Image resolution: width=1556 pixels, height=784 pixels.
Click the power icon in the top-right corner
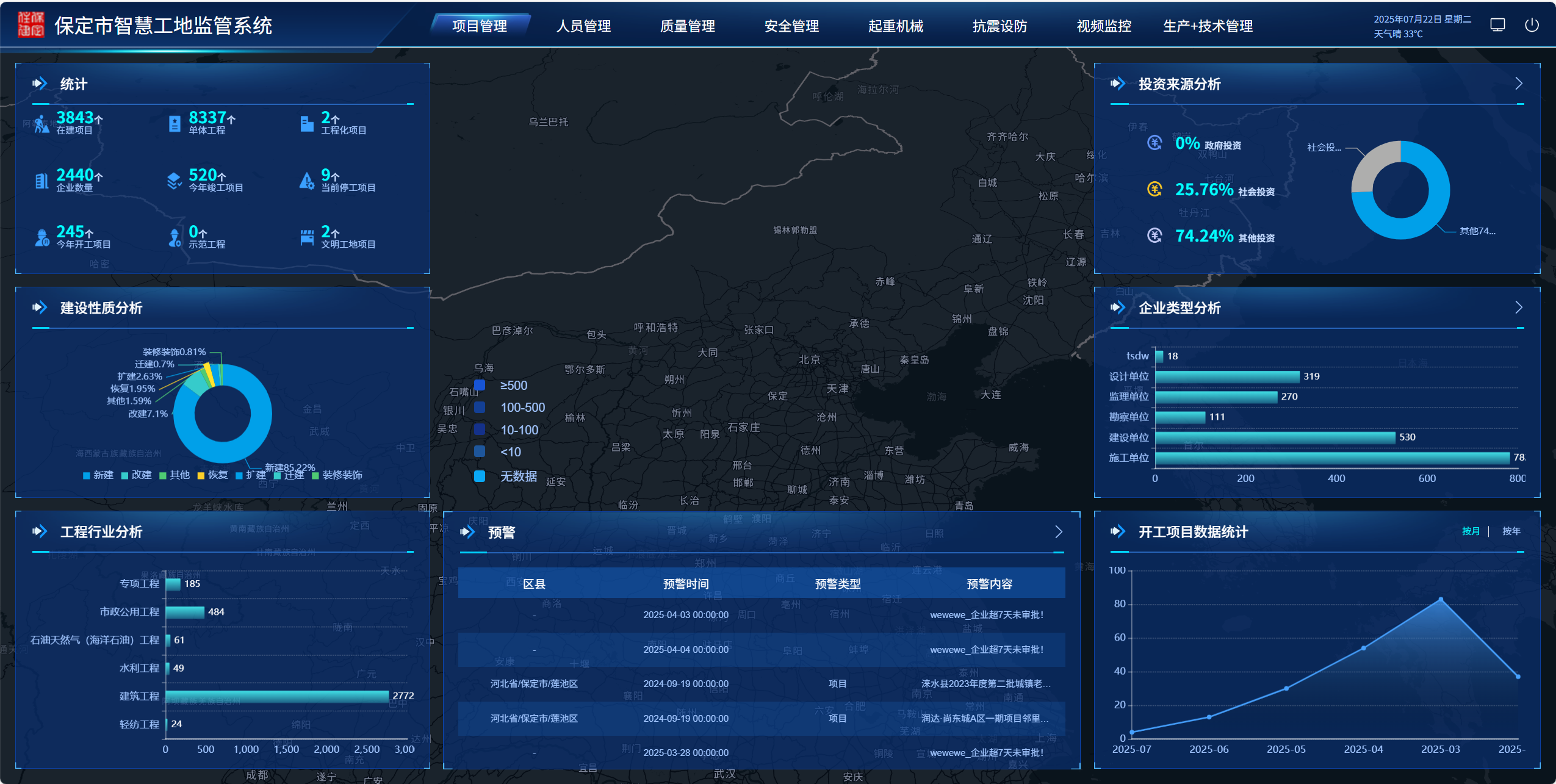tap(1533, 24)
